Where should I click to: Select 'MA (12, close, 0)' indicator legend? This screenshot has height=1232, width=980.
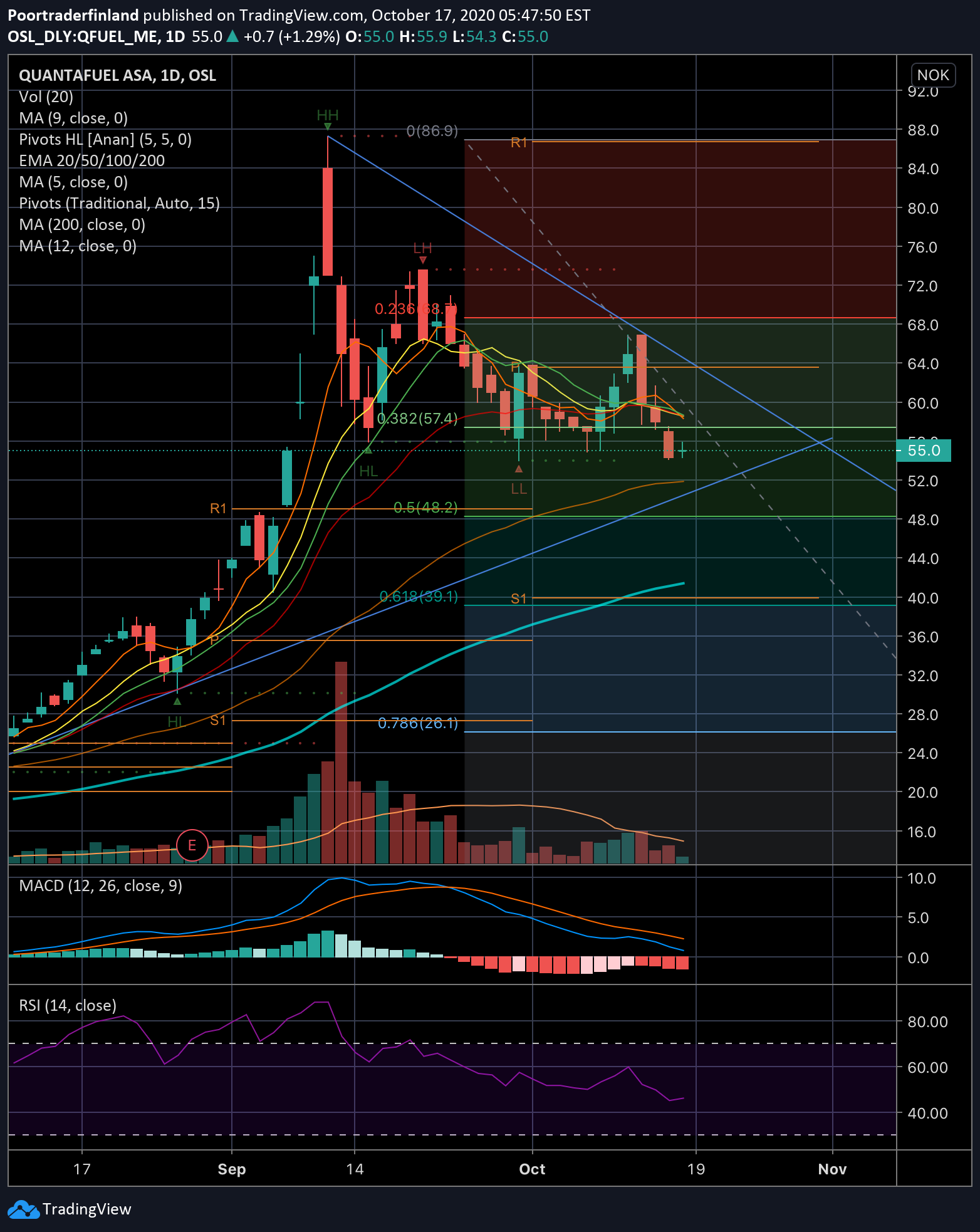[78, 246]
